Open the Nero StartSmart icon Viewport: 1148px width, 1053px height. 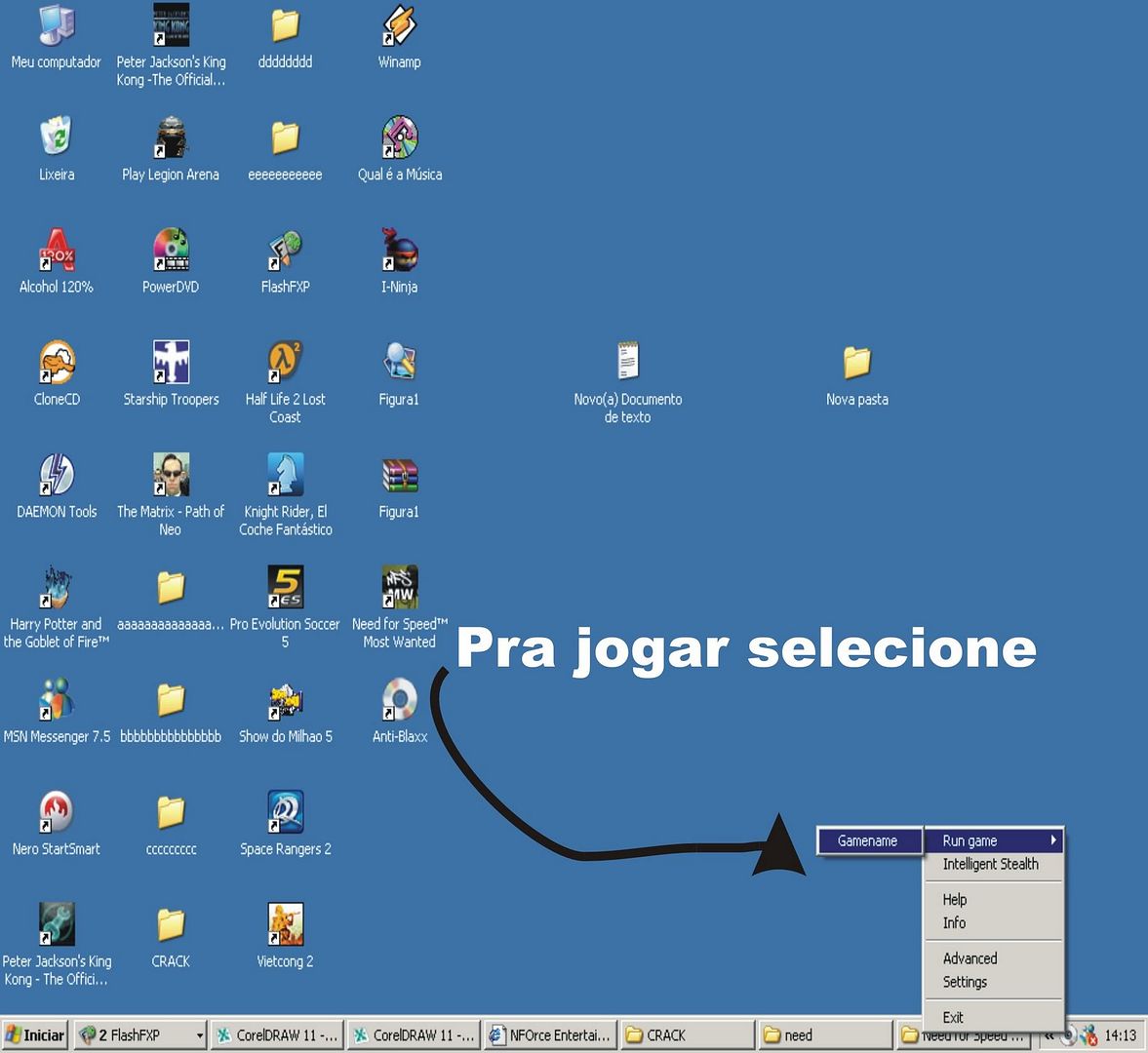coord(57,812)
